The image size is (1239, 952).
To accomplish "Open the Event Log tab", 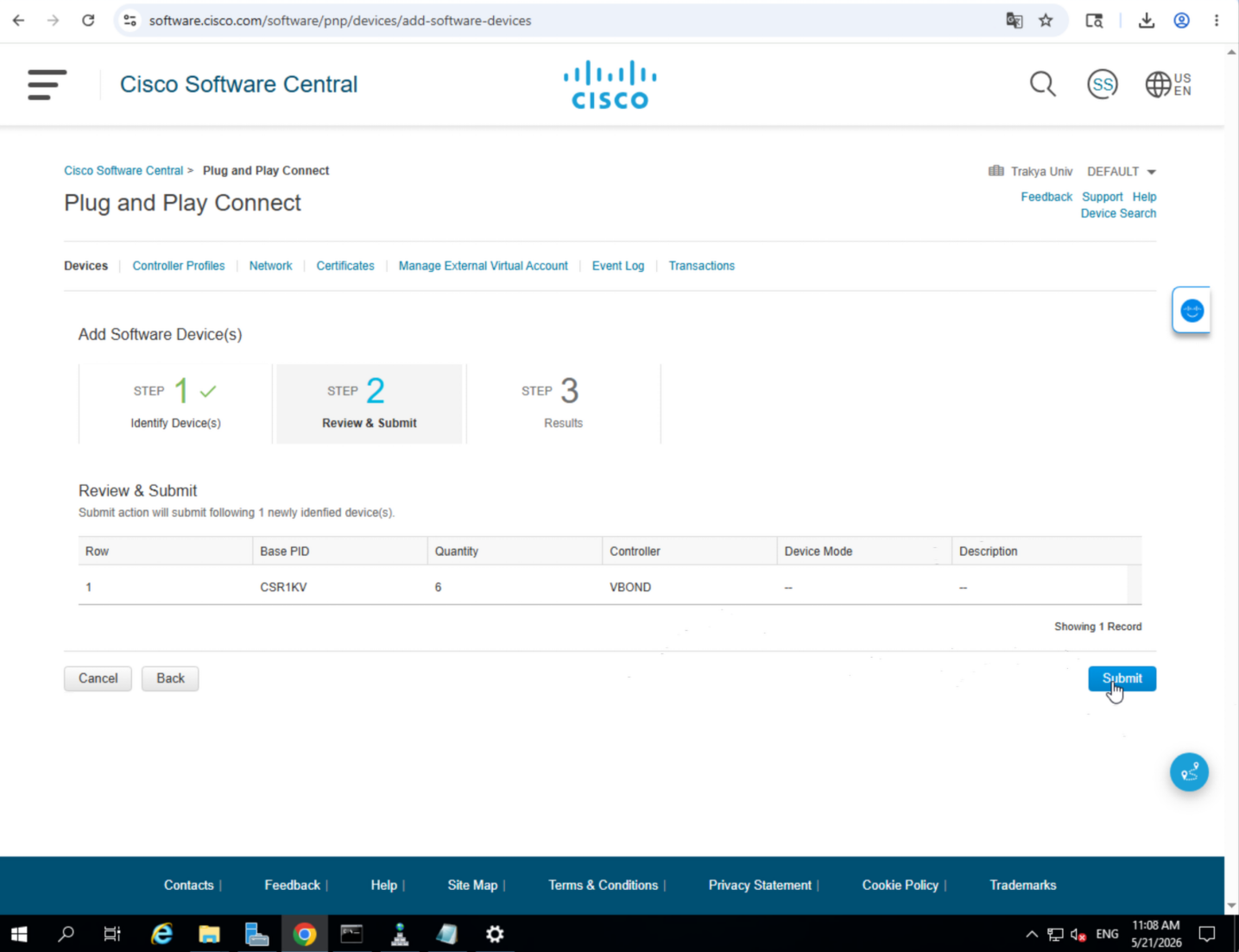I will [618, 266].
